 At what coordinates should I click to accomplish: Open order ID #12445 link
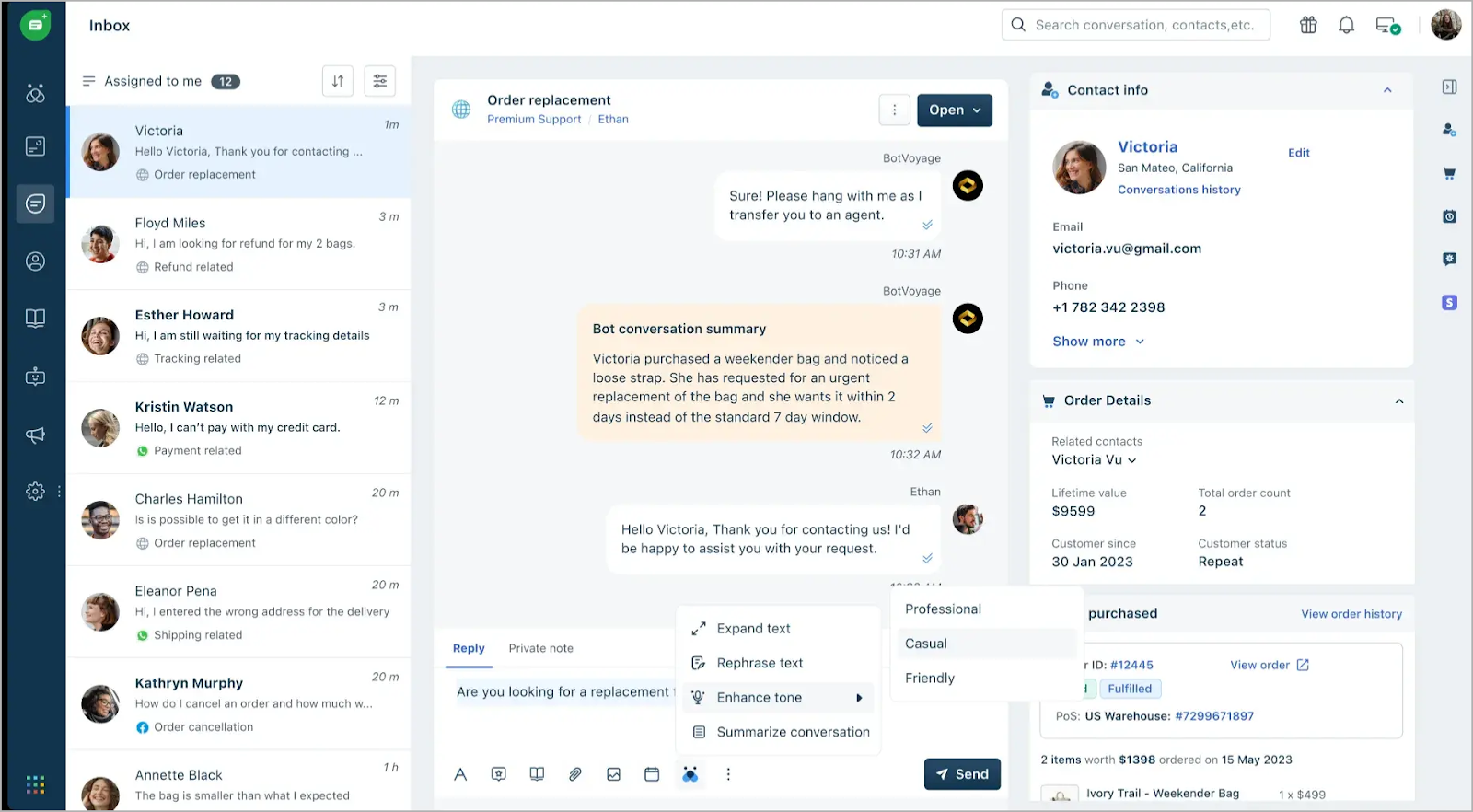point(1131,665)
